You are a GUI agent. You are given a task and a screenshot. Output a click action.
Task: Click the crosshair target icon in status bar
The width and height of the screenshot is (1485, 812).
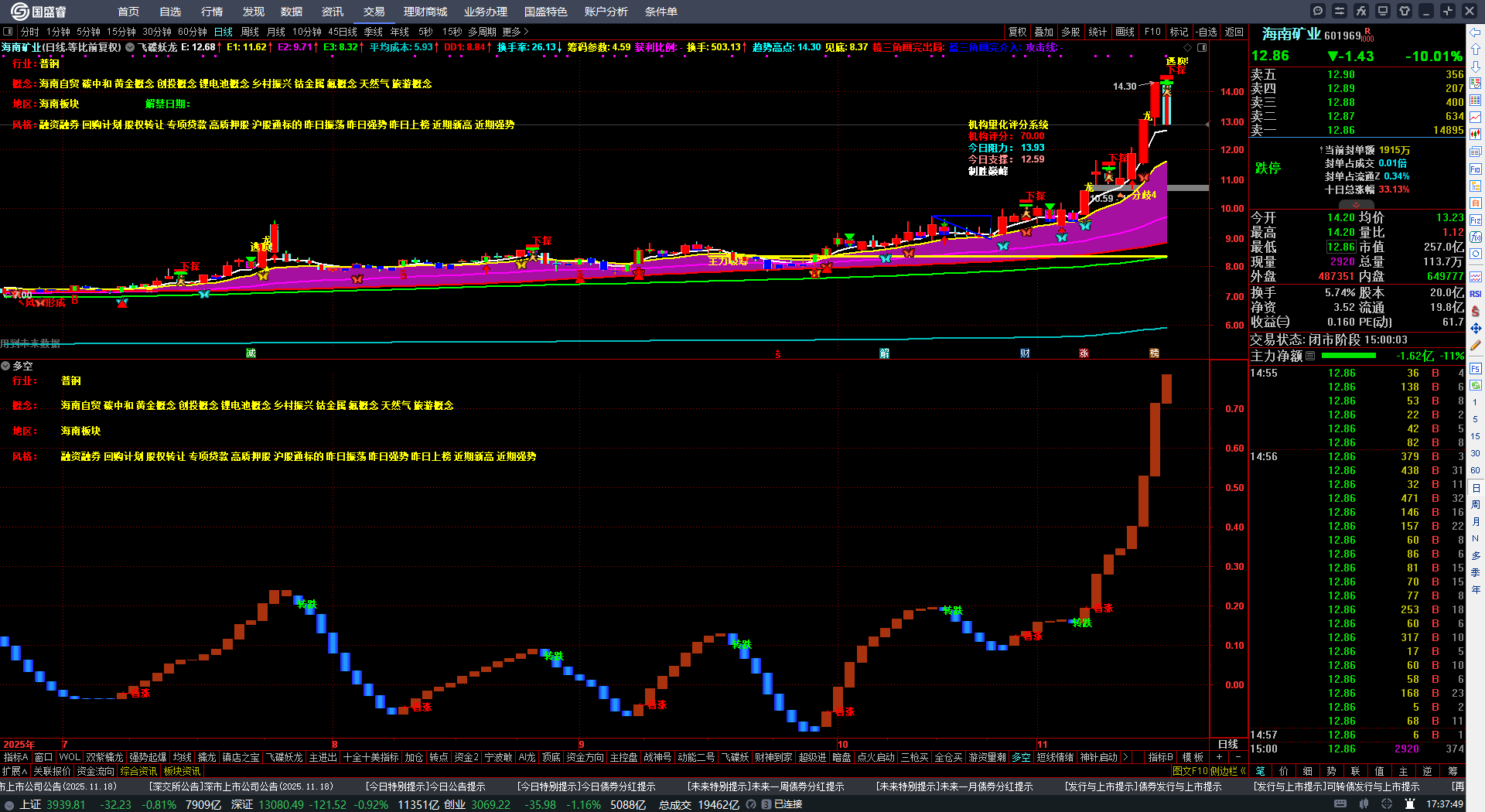pos(1387,804)
